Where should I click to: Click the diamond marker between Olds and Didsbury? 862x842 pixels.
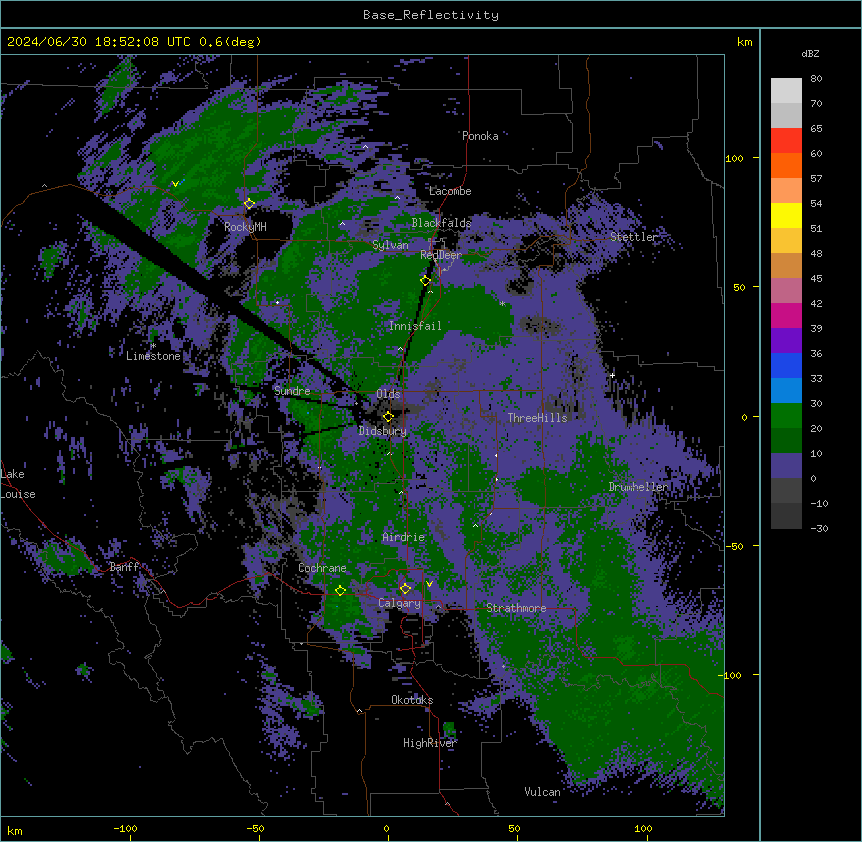[388, 417]
